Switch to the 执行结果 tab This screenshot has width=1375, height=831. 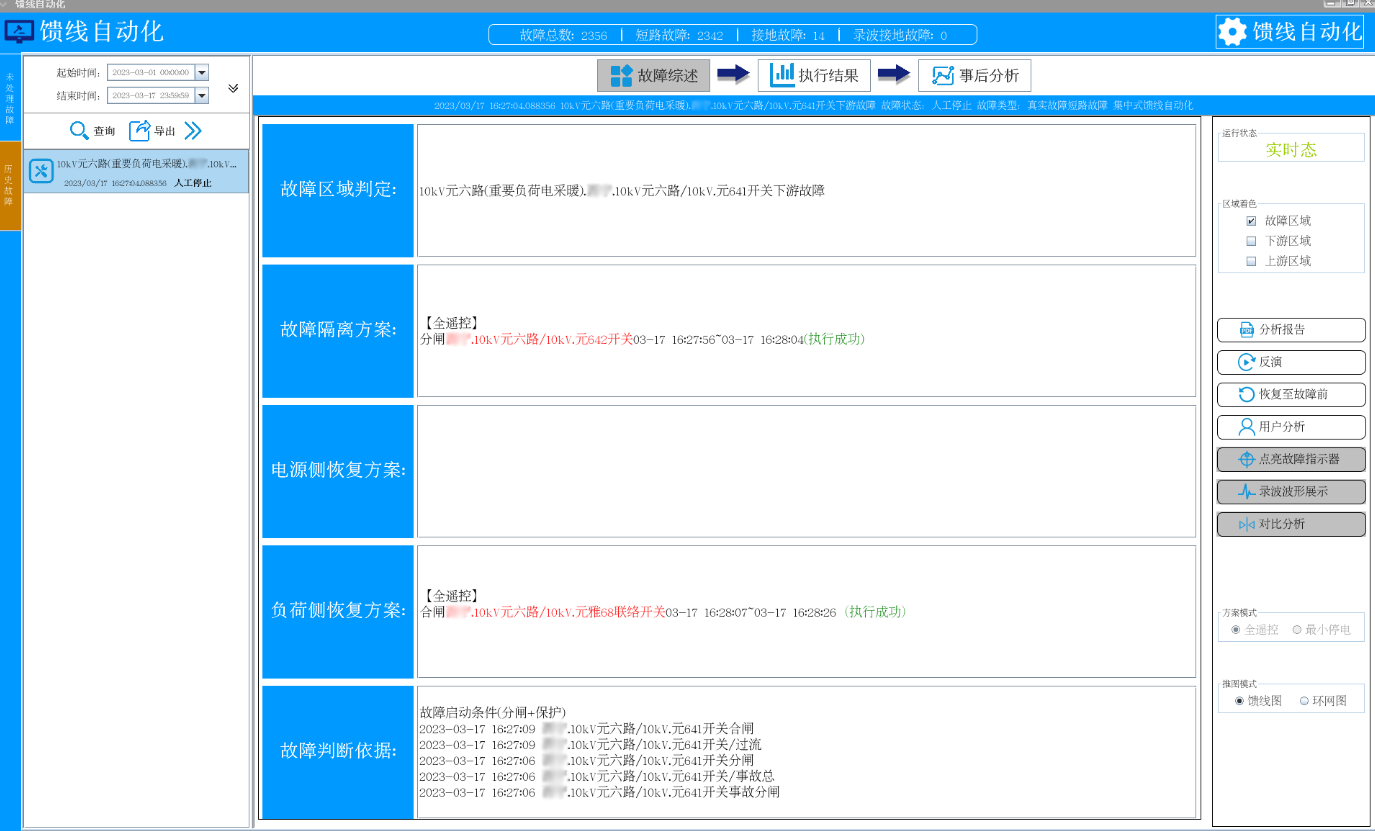[814, 76]
